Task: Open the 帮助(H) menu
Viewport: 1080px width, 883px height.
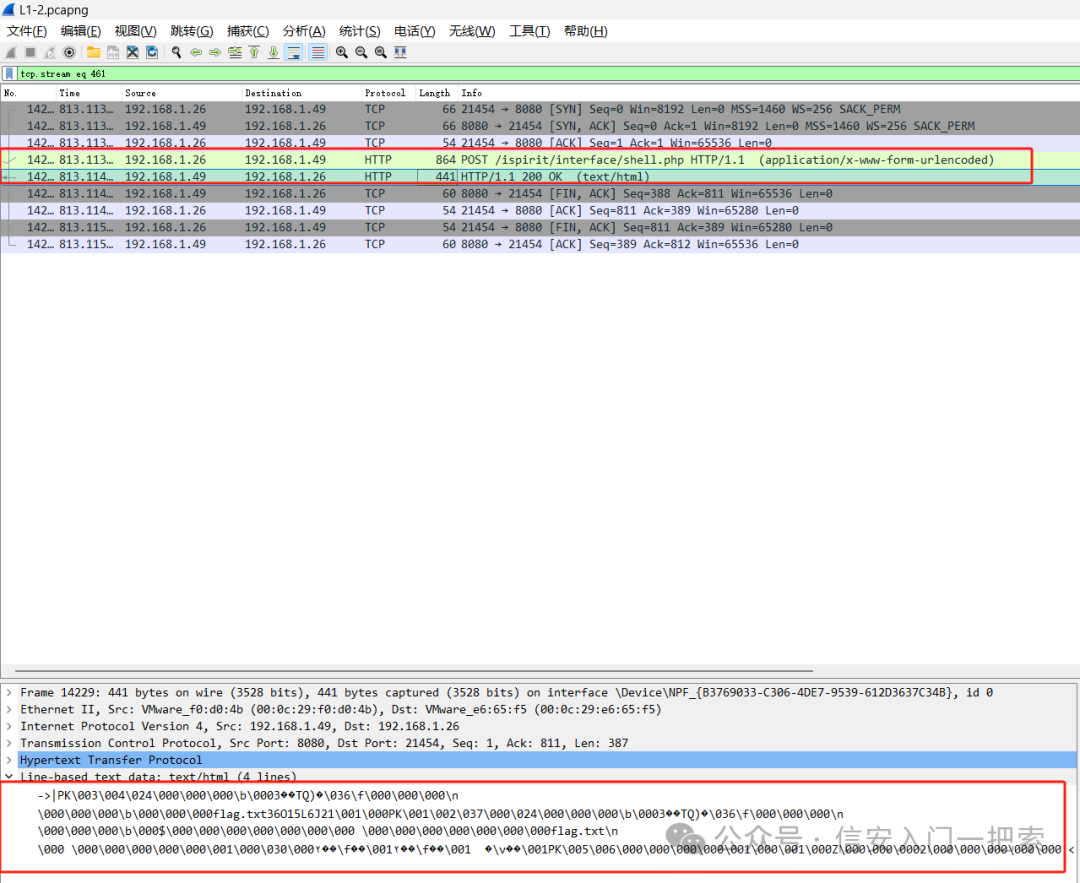Action: [x=585, y=31]
